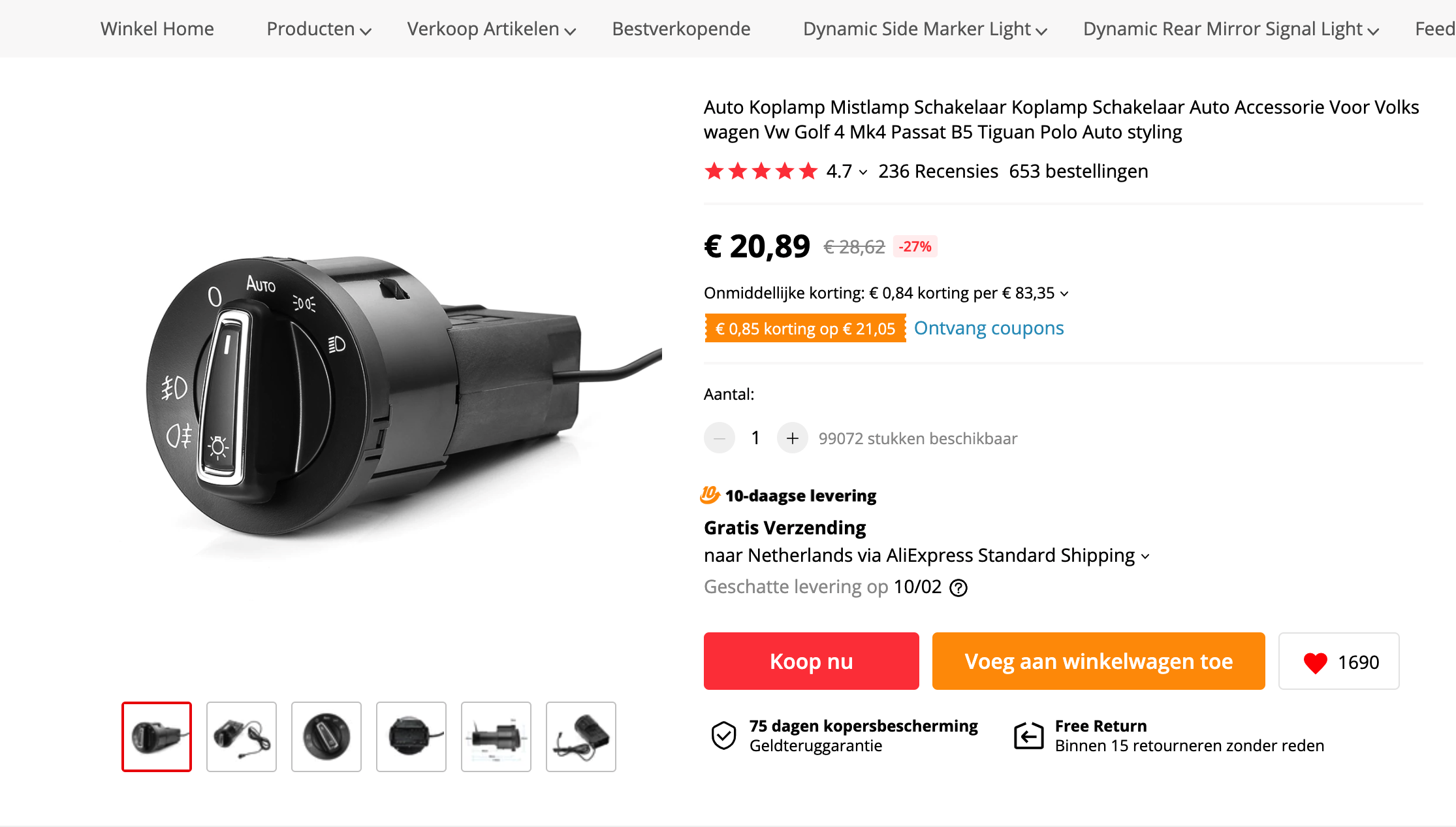Image resolution: width=1456 pixels, height=827 pixels.
Task: Click the delivery estimate help question icon
Action: (x=958, y=588)
